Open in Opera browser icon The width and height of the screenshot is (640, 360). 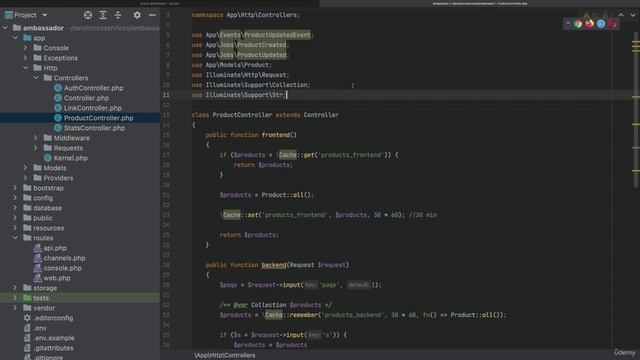click(x=612, y=24)
